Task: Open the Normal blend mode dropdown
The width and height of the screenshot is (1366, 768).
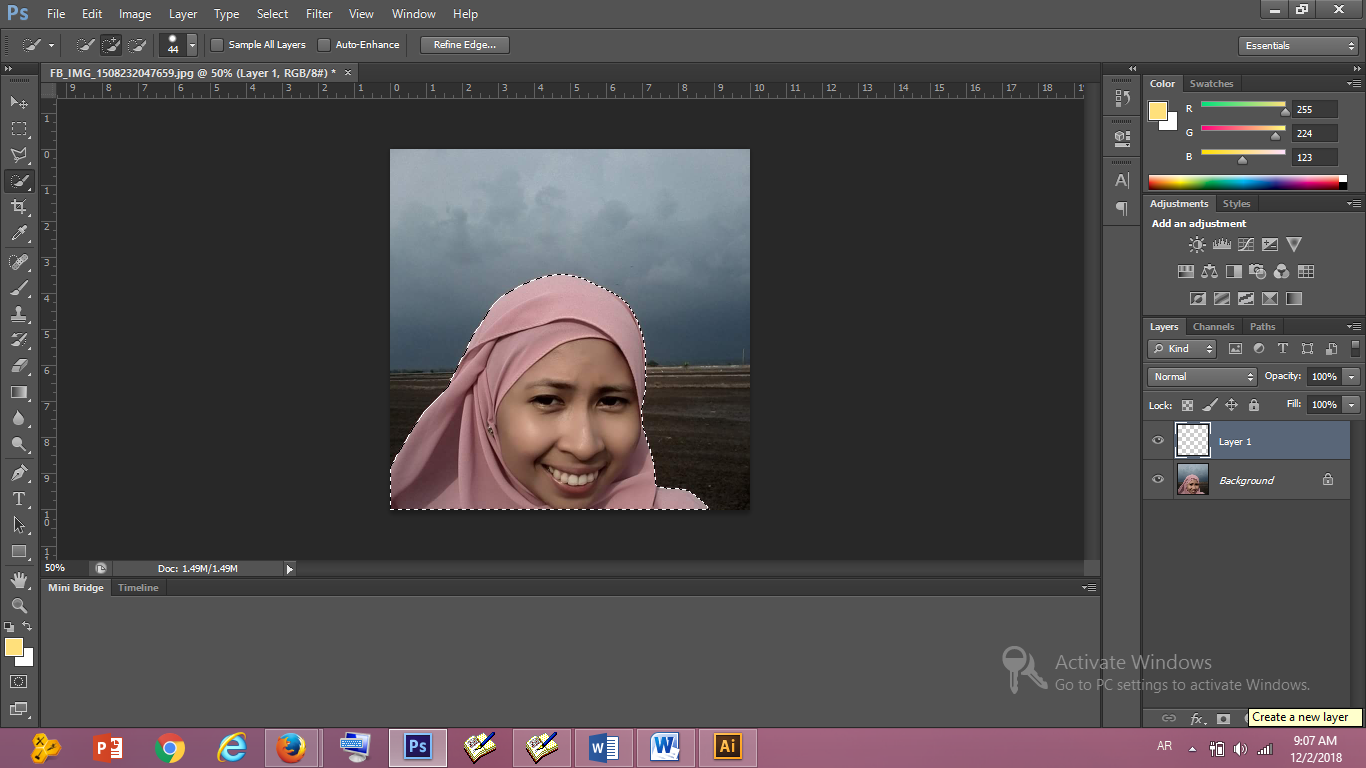Action: tap(1201, 376)
